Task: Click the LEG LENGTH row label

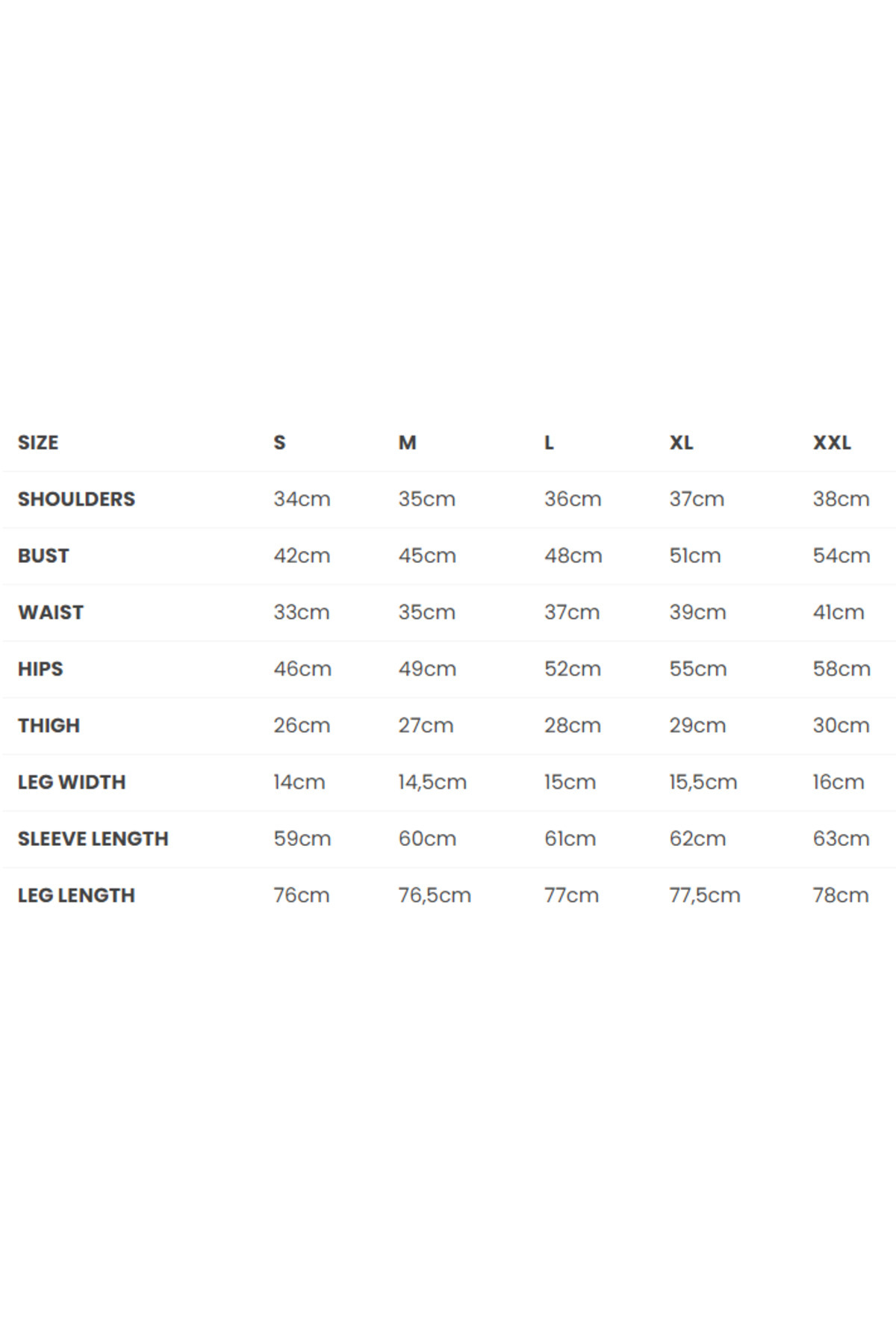Action: tap(76, 895)
